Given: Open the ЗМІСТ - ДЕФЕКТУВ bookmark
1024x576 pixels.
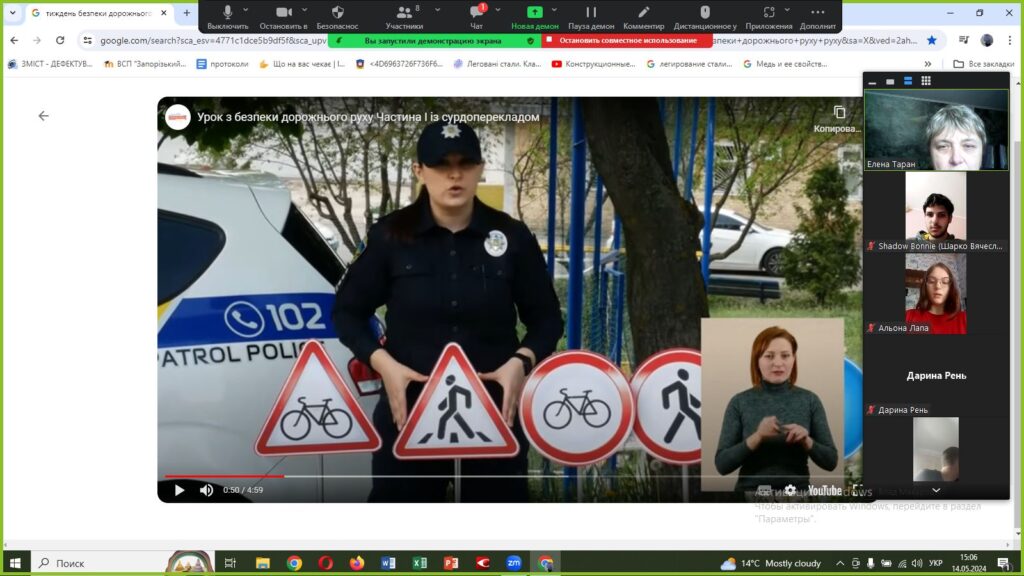Looking at the screenshot, I should tap(50, 64).
